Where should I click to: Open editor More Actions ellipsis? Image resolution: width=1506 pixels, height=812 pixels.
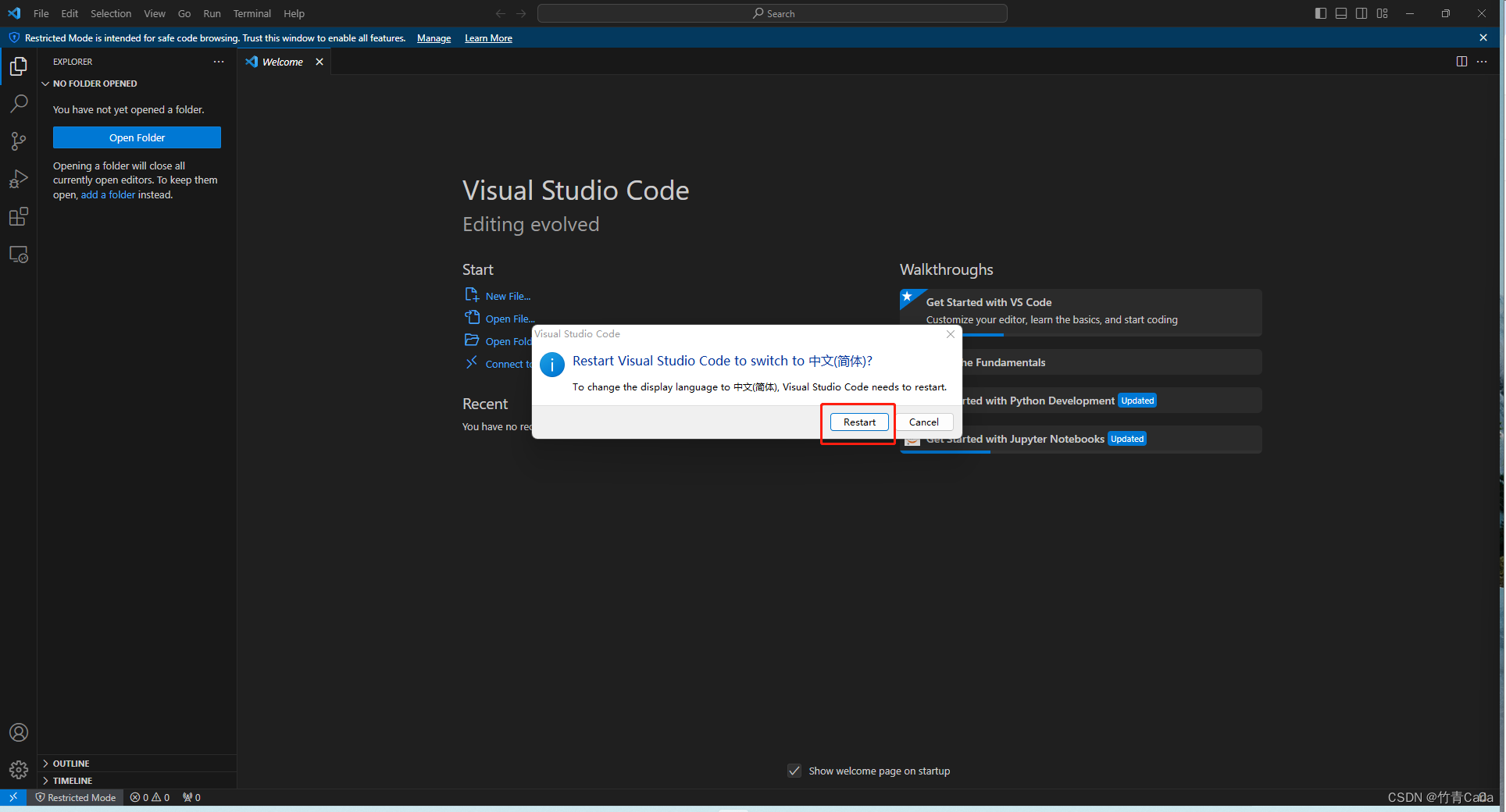[x=1482, y=62]
